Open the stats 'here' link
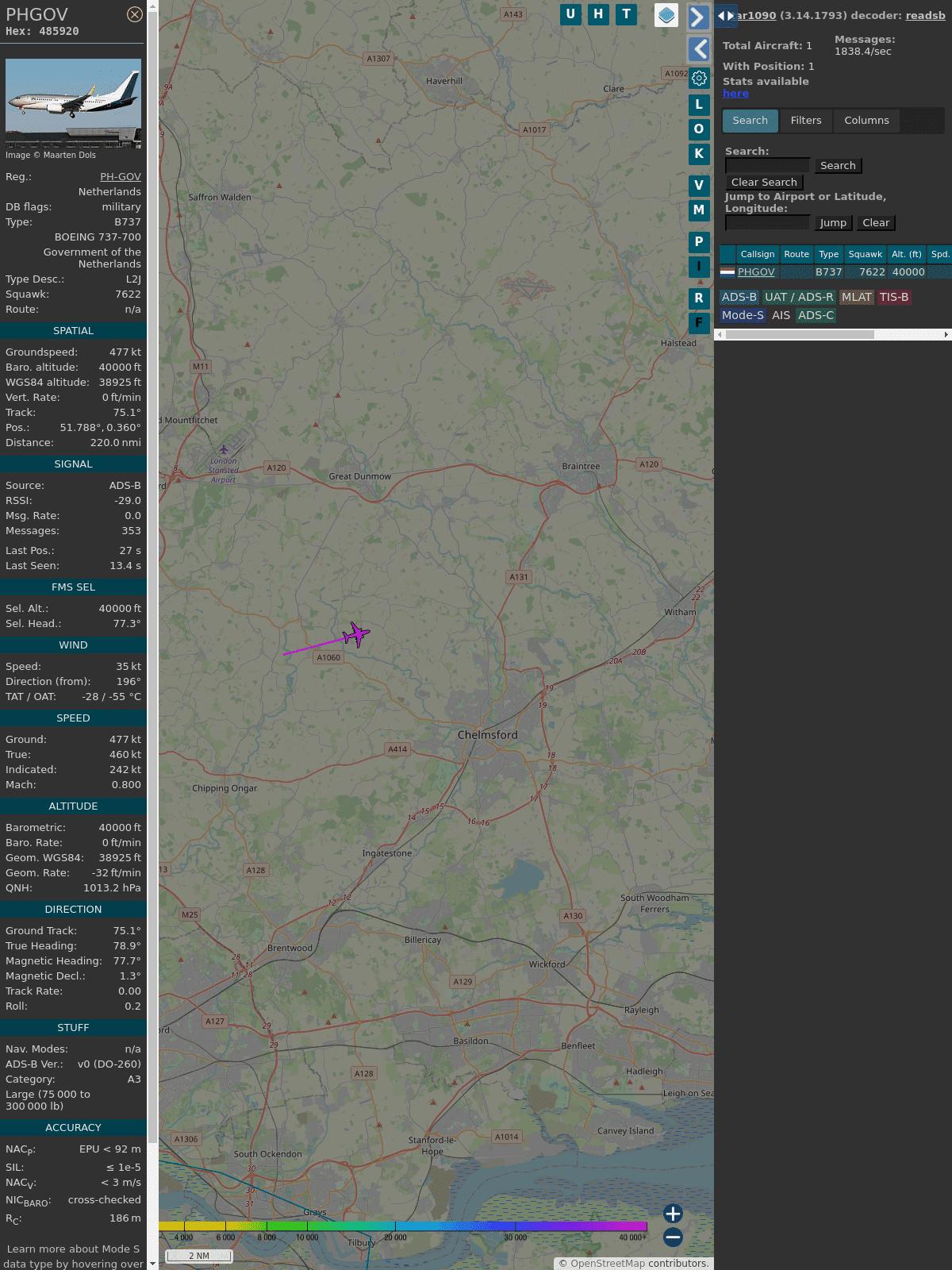This screenshot has height=1270, width=952. click(x=735, y=94)
